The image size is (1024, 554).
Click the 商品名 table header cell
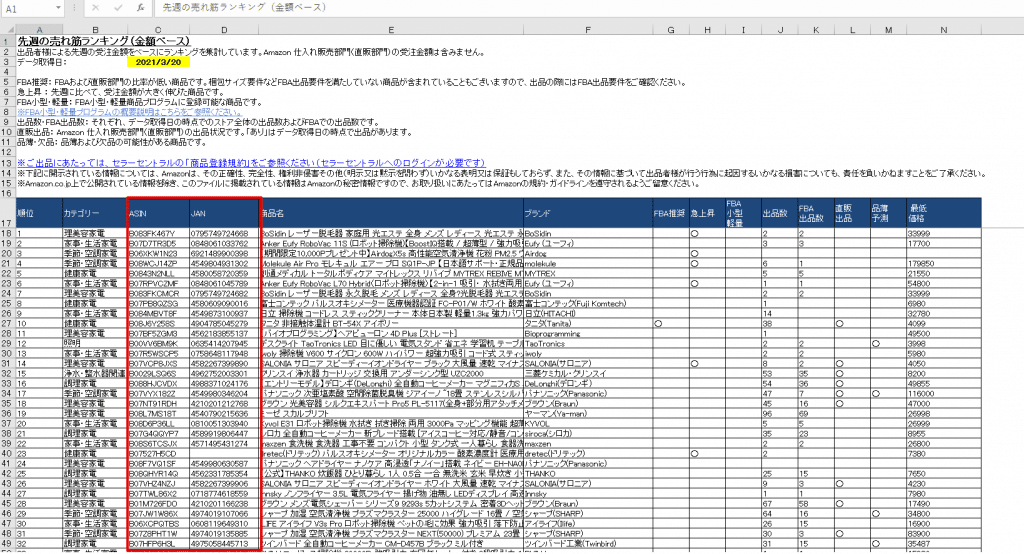click(x=390, y=213)
